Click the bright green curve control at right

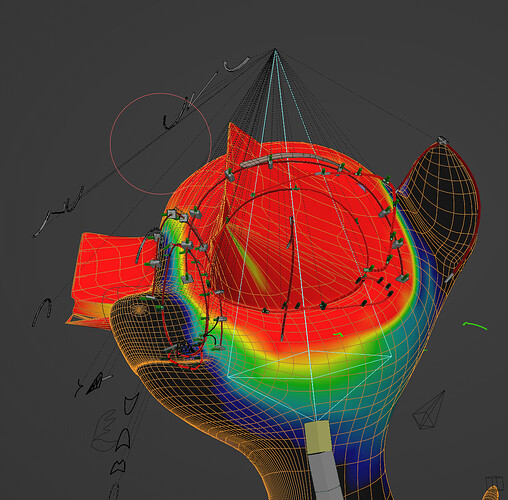tap(475, 326)
